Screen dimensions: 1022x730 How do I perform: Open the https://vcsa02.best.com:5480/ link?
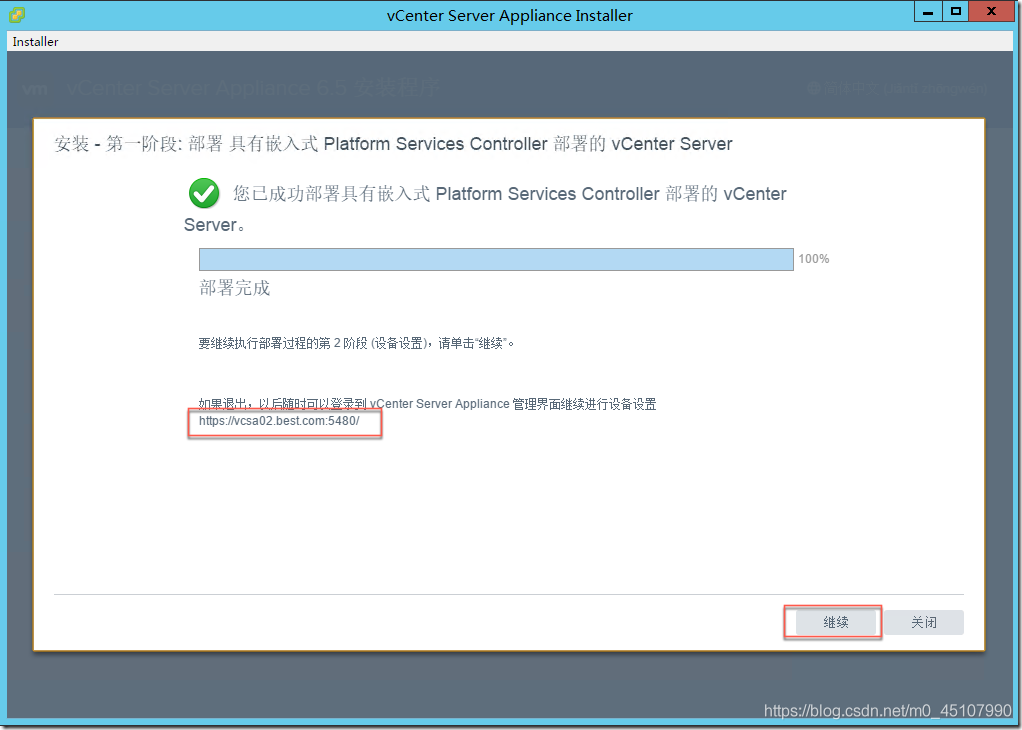point(279,421)
